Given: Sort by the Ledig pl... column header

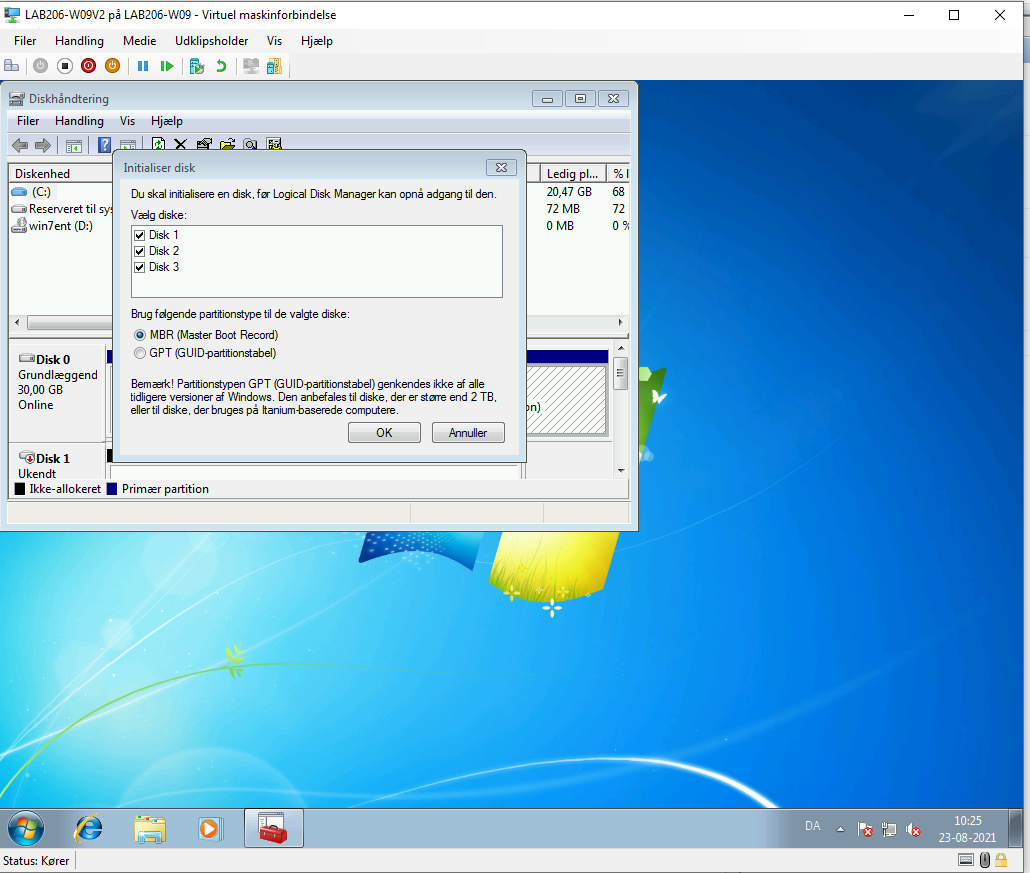Looking at the screenshot, I should 572,173.
